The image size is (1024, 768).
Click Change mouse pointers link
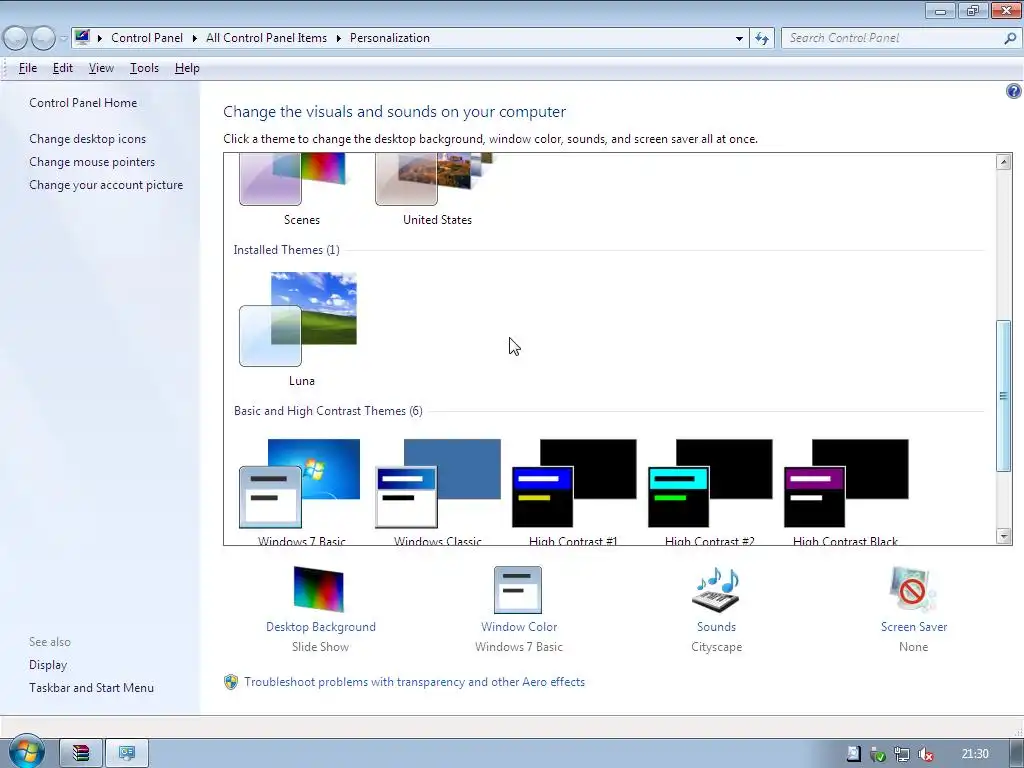point(92,161)
